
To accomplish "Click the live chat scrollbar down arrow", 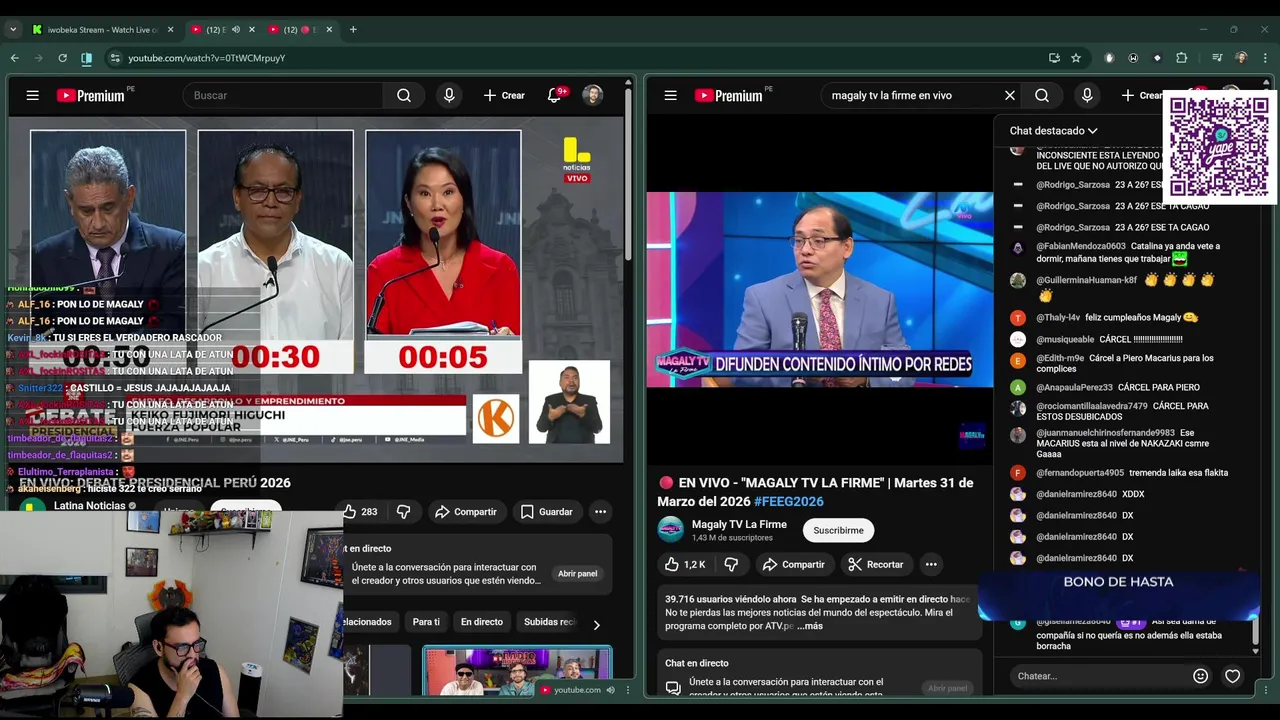I will pyautogui.click(x=1256, y=652).
